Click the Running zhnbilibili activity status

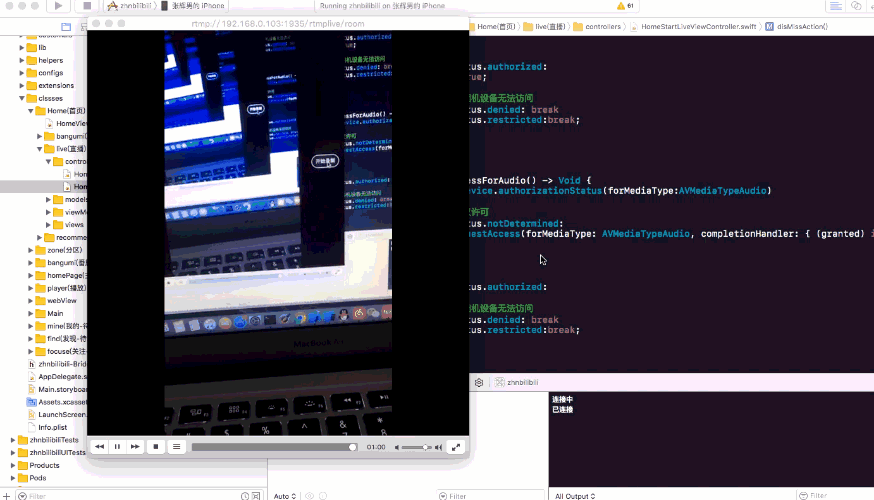[x=382, y=6]
